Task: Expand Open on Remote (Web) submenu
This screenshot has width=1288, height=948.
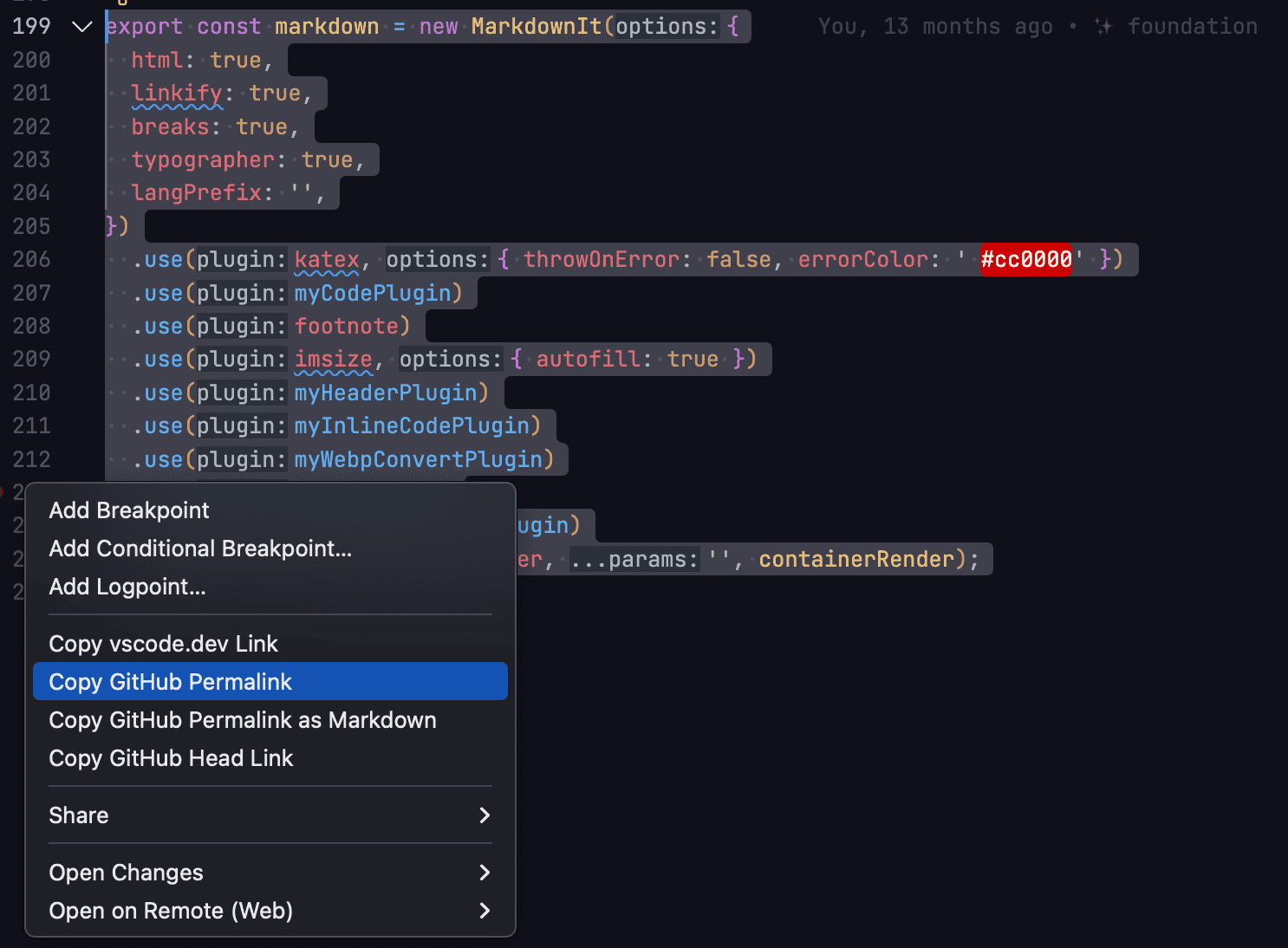Action: [485, 911]
